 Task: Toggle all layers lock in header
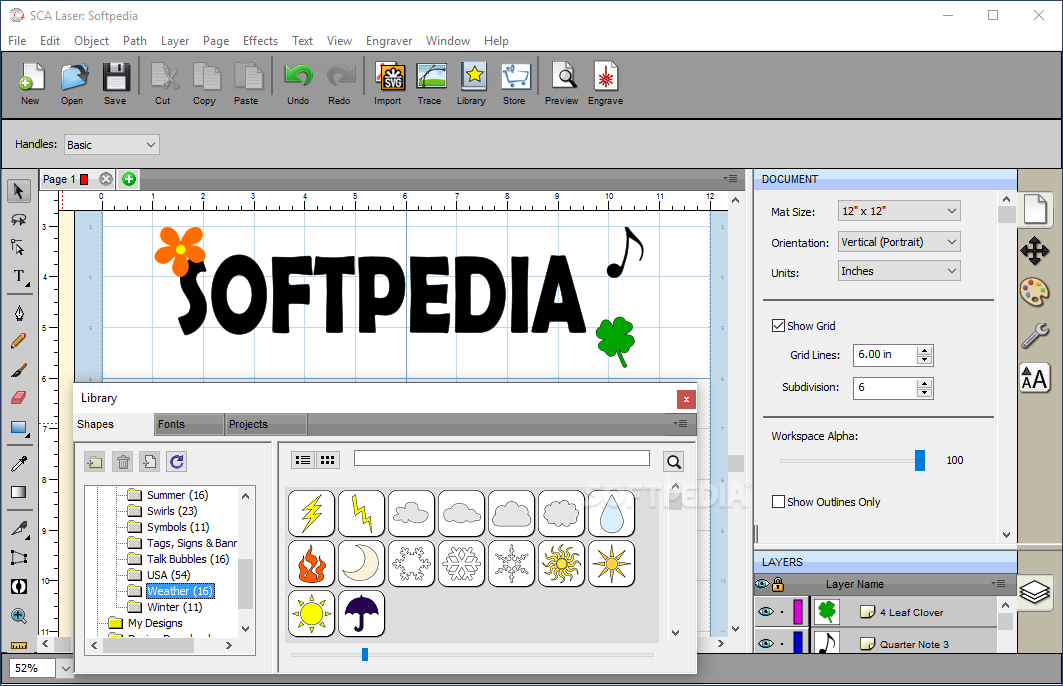pyautogui.click(x=778, y=584)
